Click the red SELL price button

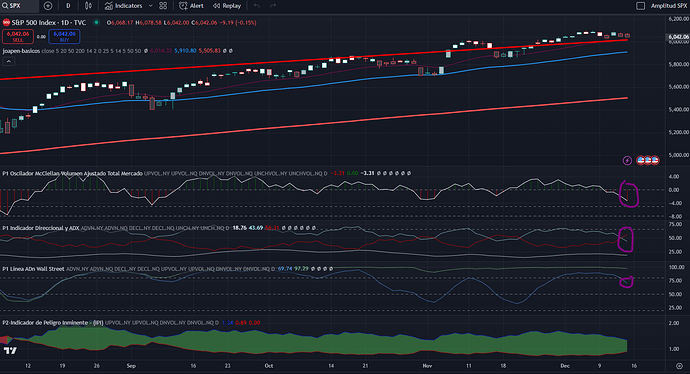click(18, 37)
